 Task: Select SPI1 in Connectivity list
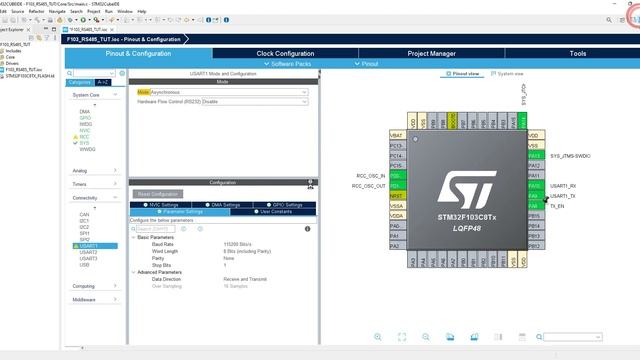84,233
